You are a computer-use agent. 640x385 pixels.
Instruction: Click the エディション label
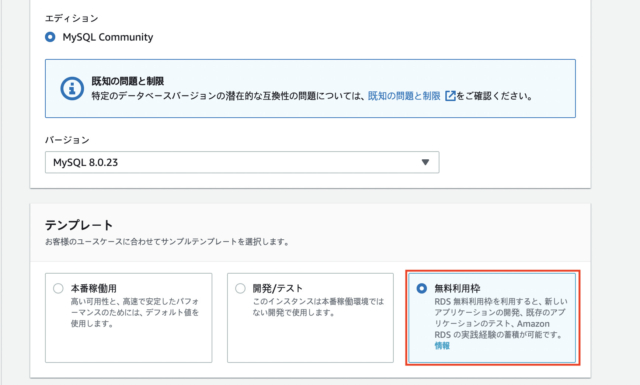tap(71, 18)
